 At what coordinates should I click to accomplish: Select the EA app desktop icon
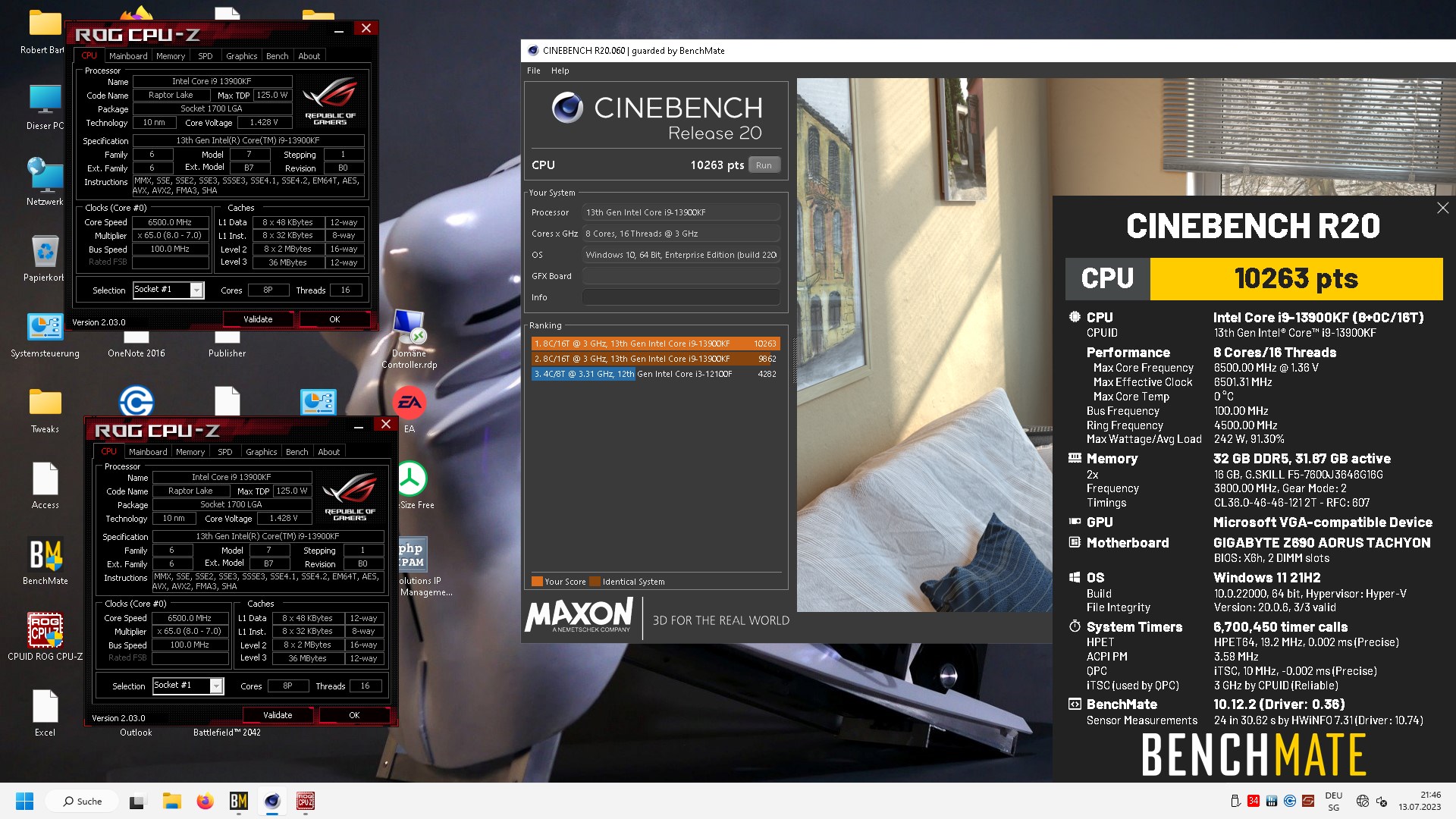click(409, 409)
